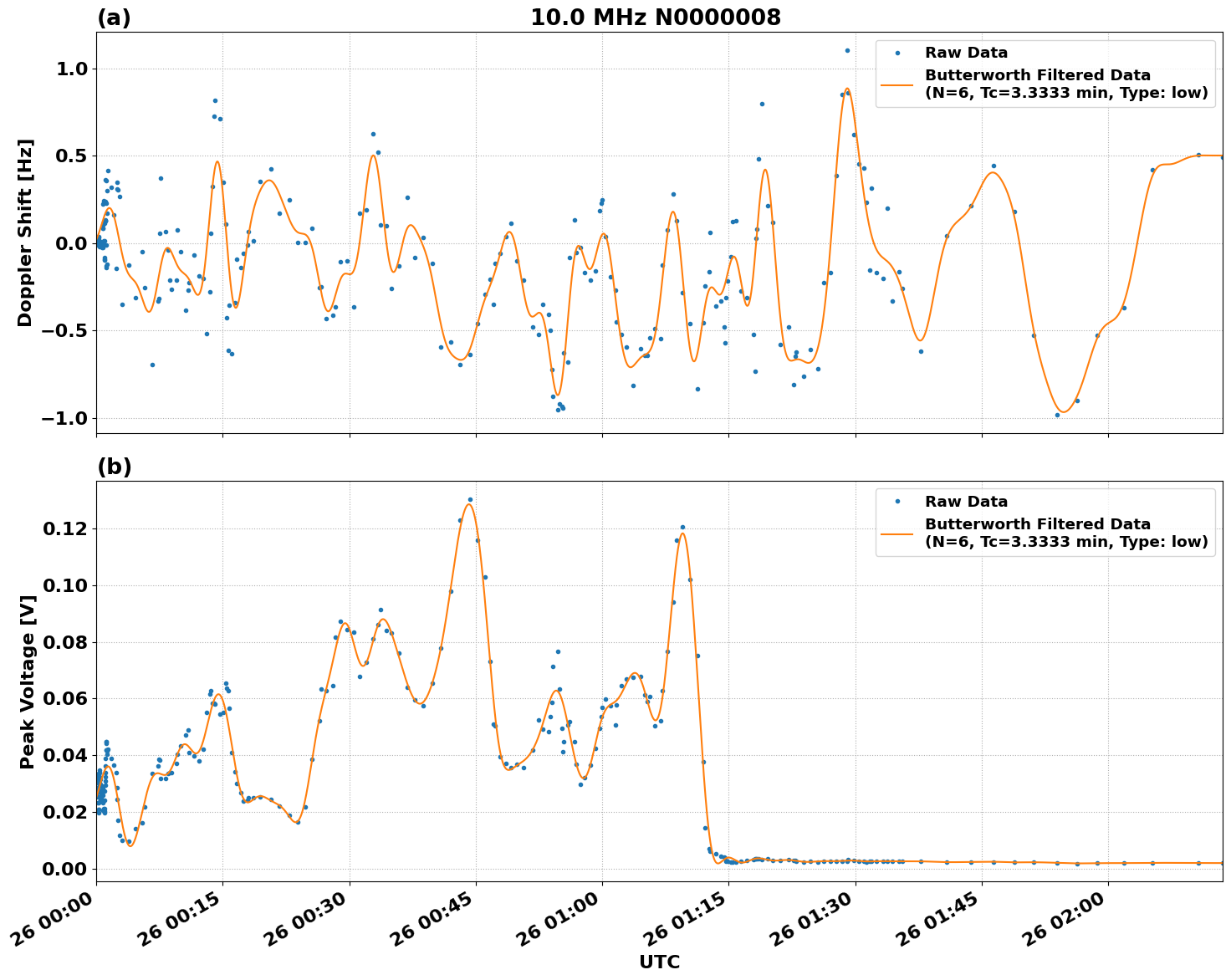1231x980 pixels.
Task: Click the "0.5" Doppler y-axis tick label
Action: [x=72, y=156]
